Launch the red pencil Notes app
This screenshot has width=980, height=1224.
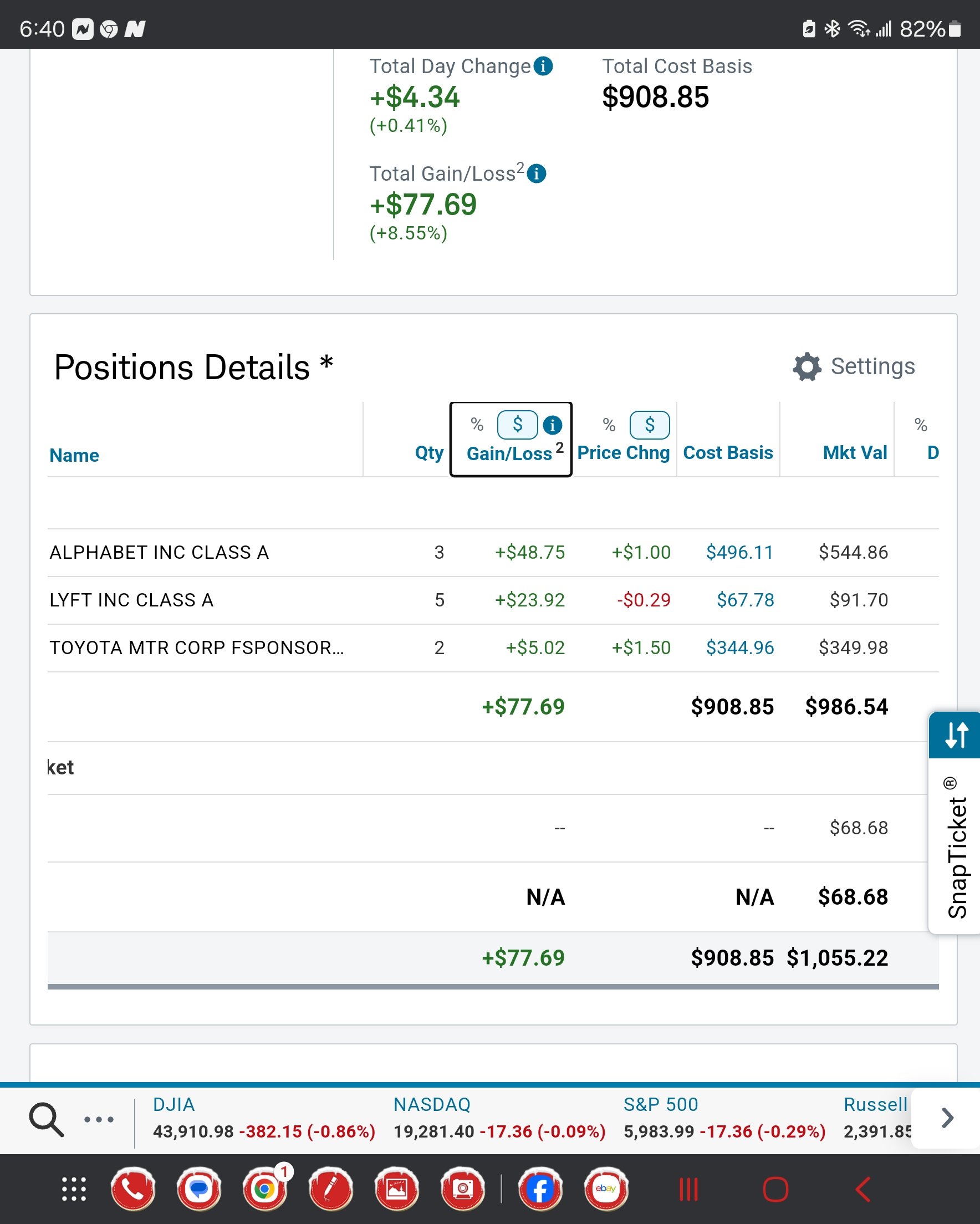tap(330, 1189)
